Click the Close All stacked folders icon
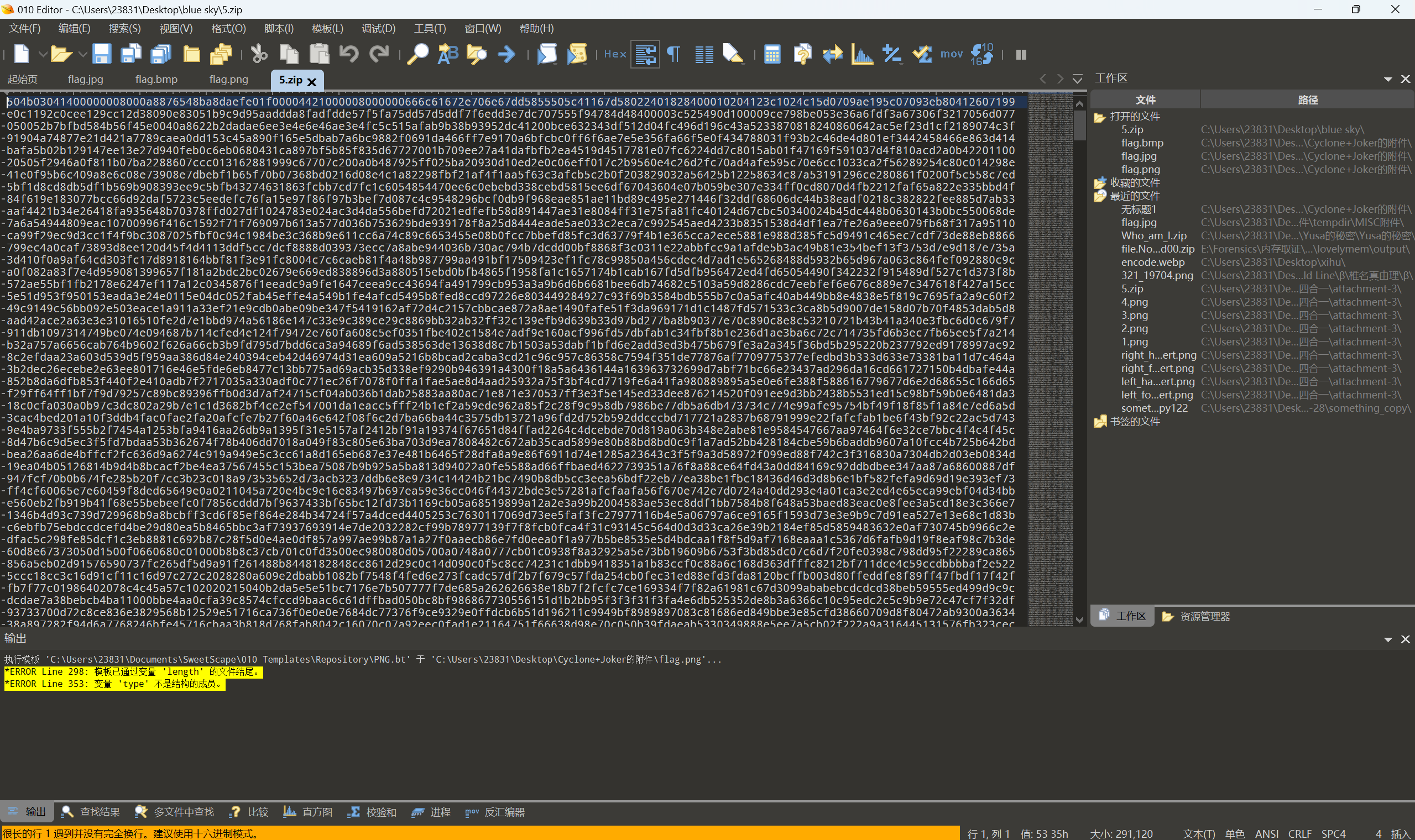This screenshot has height=840, width=1415. point(221,54)
